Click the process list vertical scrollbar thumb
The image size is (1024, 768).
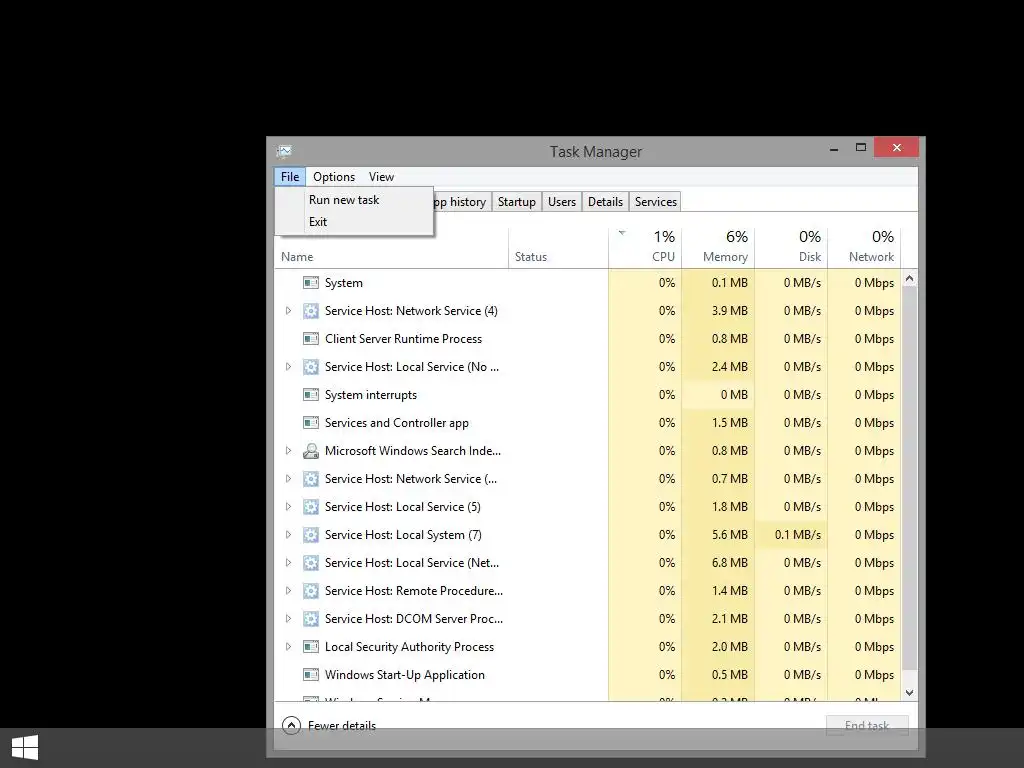[909, 478]
